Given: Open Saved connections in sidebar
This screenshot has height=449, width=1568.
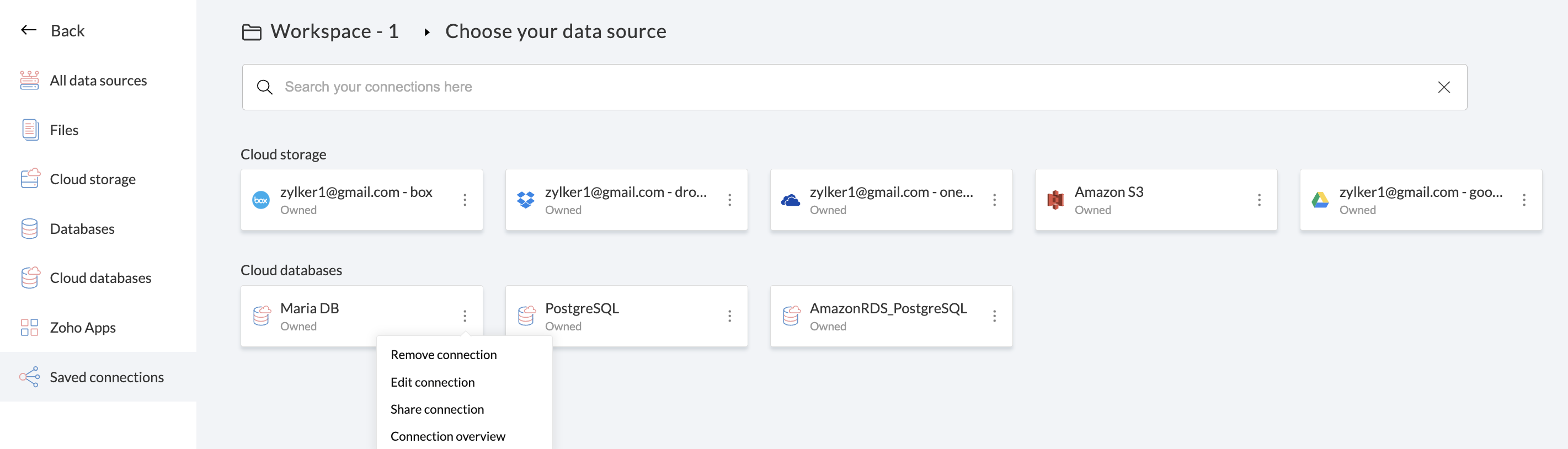Looking at the screenshot, I should (x=106, y=377).
